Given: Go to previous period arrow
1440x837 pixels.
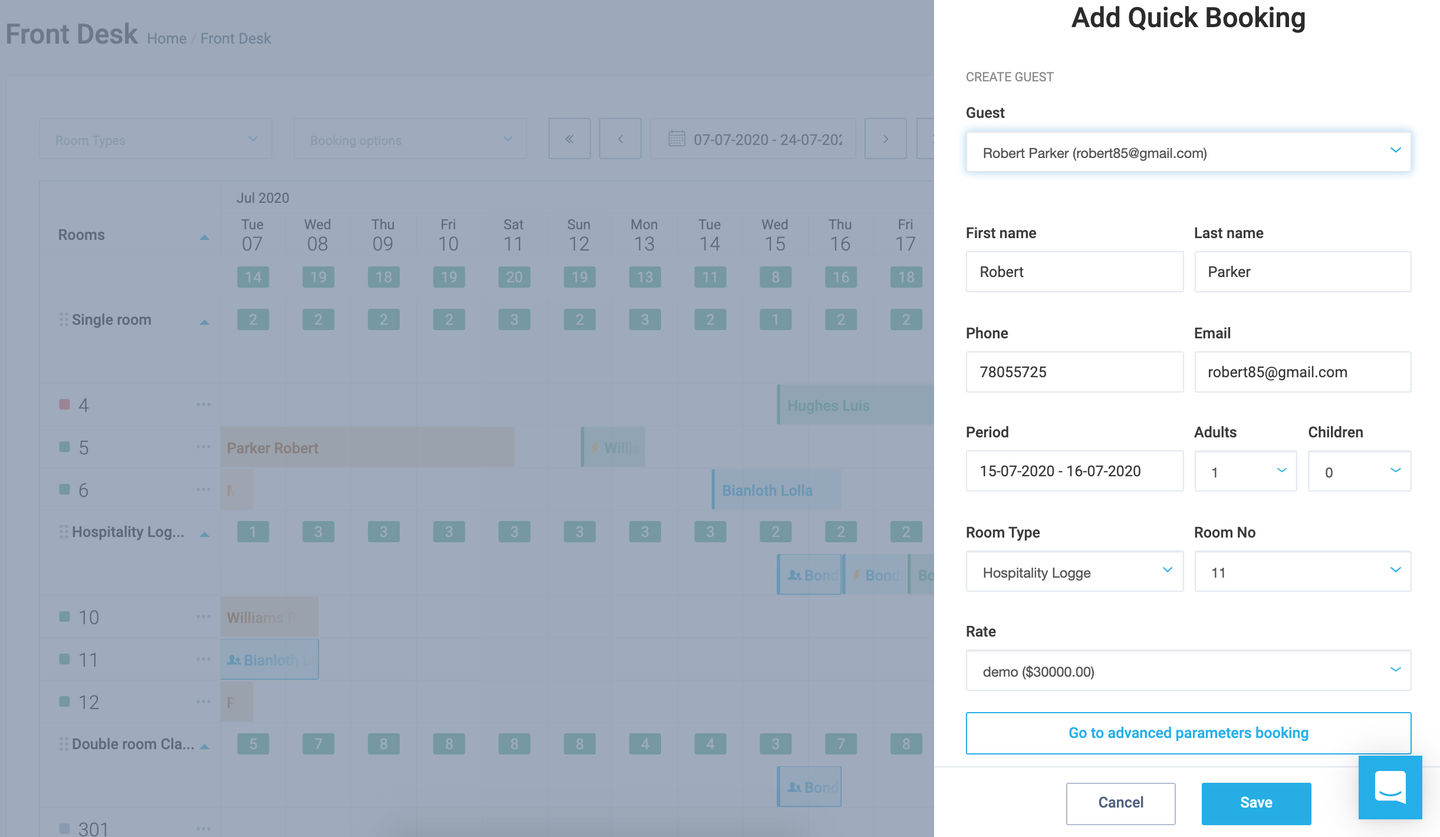Looking at the screenshot, I should [620, 139].
